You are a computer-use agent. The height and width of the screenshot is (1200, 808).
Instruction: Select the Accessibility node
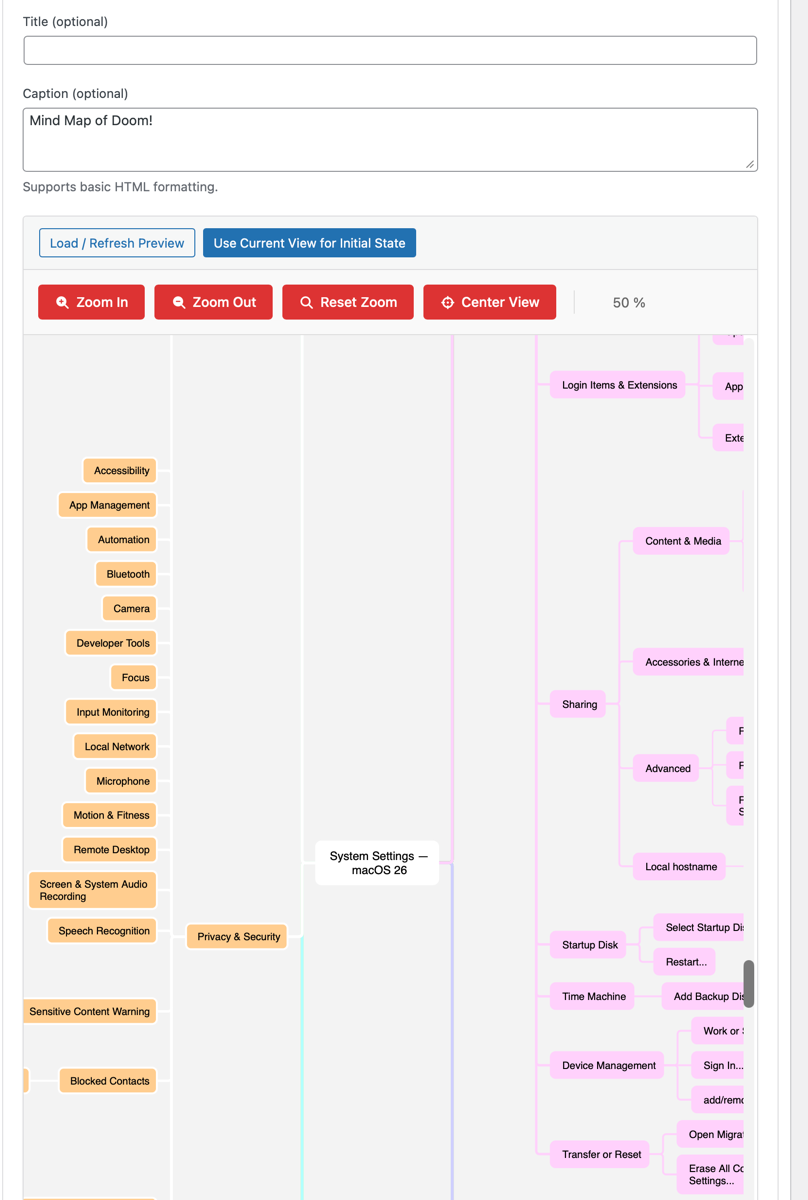pos(119,470)
